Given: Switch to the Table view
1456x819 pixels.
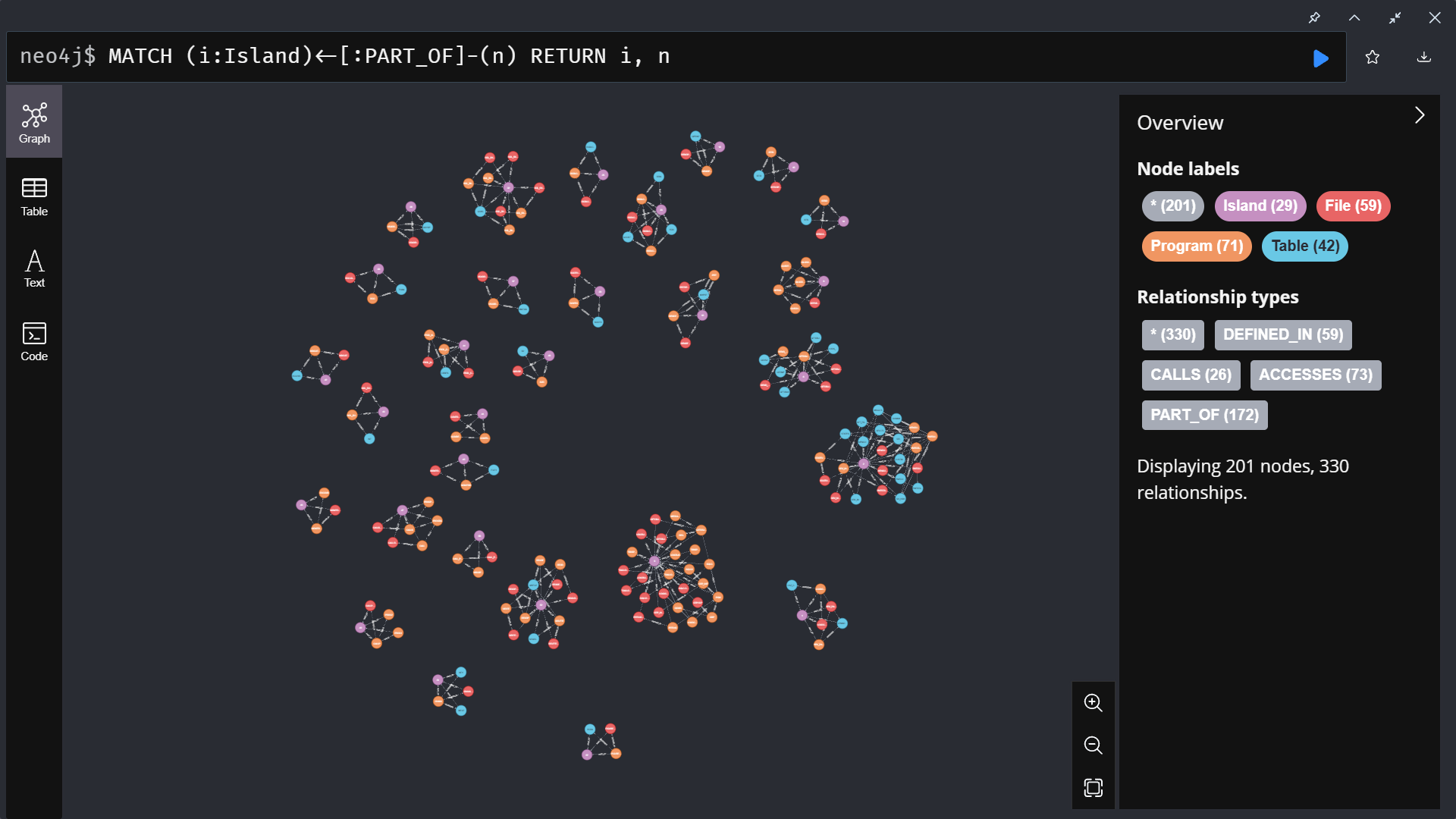Looking at the screenshot, I should coord(33,196).
